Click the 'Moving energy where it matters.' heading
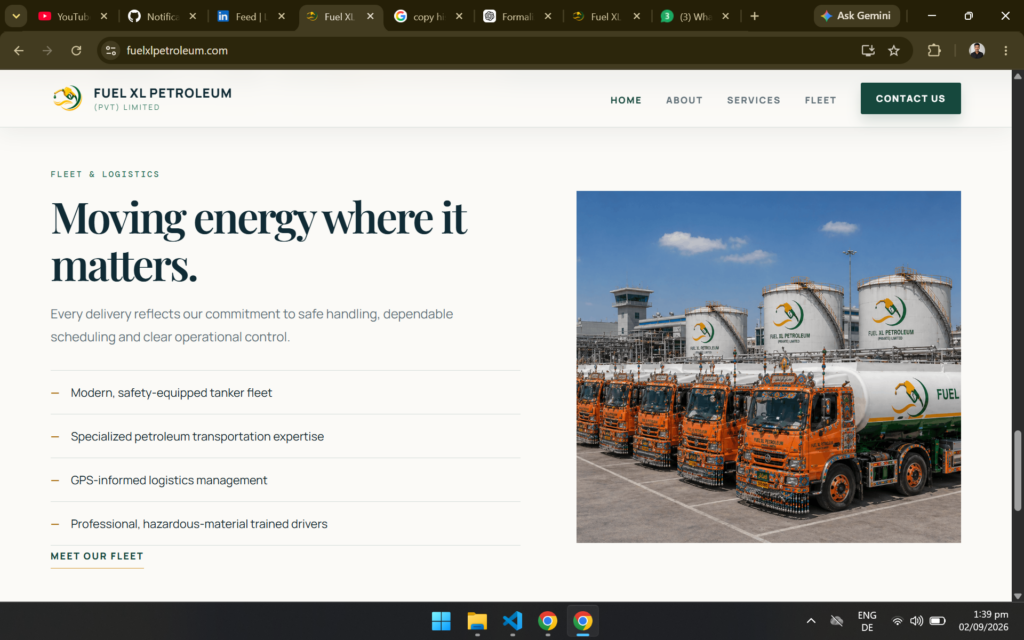 coord(259,241)
